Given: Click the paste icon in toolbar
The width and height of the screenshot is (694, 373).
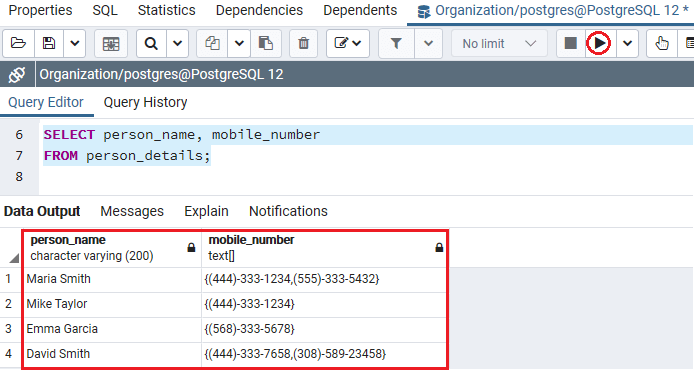Looking at the screenshot, I should 266,43.
